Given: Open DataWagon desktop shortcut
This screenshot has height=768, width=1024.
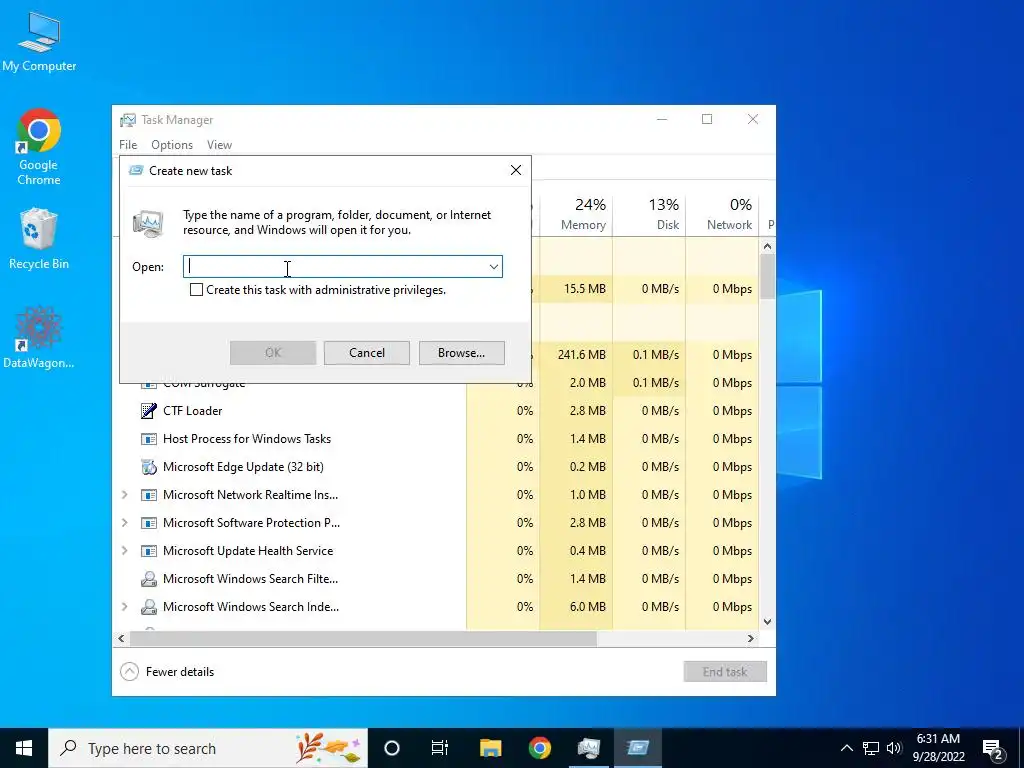Looking at the screenshot, I should (39, 337).
